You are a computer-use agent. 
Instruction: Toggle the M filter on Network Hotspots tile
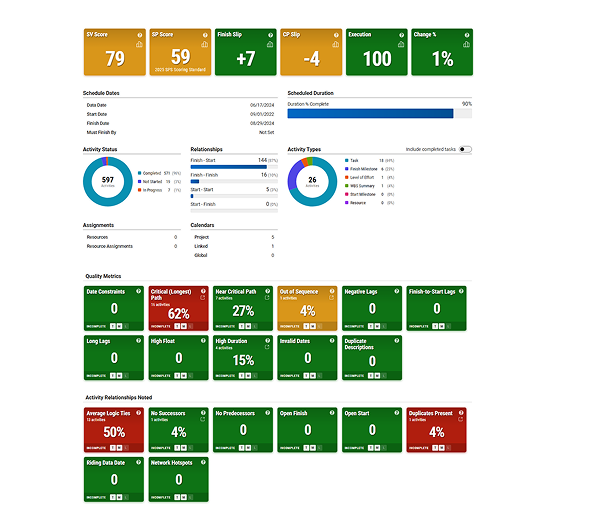pyautogui.click(x=184, y=497)
